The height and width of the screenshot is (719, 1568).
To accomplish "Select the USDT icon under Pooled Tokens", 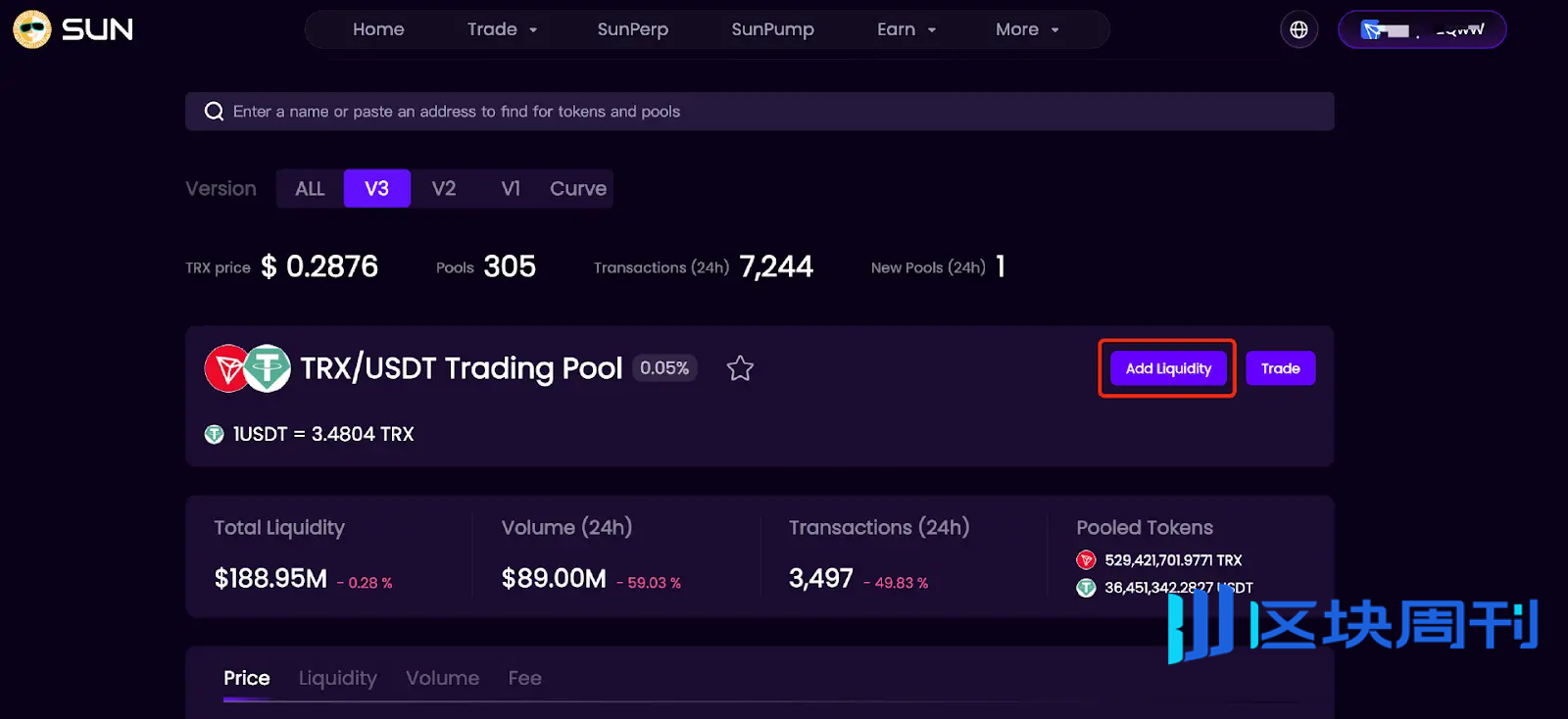I will pyautogui.click(x=1086, y=588).
